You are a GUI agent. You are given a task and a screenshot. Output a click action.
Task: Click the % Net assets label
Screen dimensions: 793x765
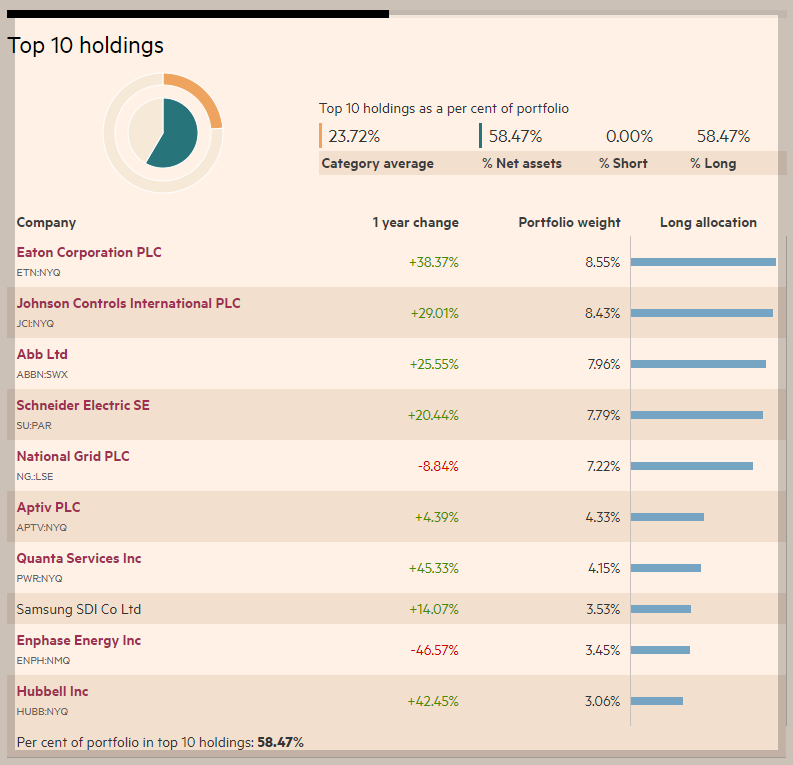tap(522, 164)
